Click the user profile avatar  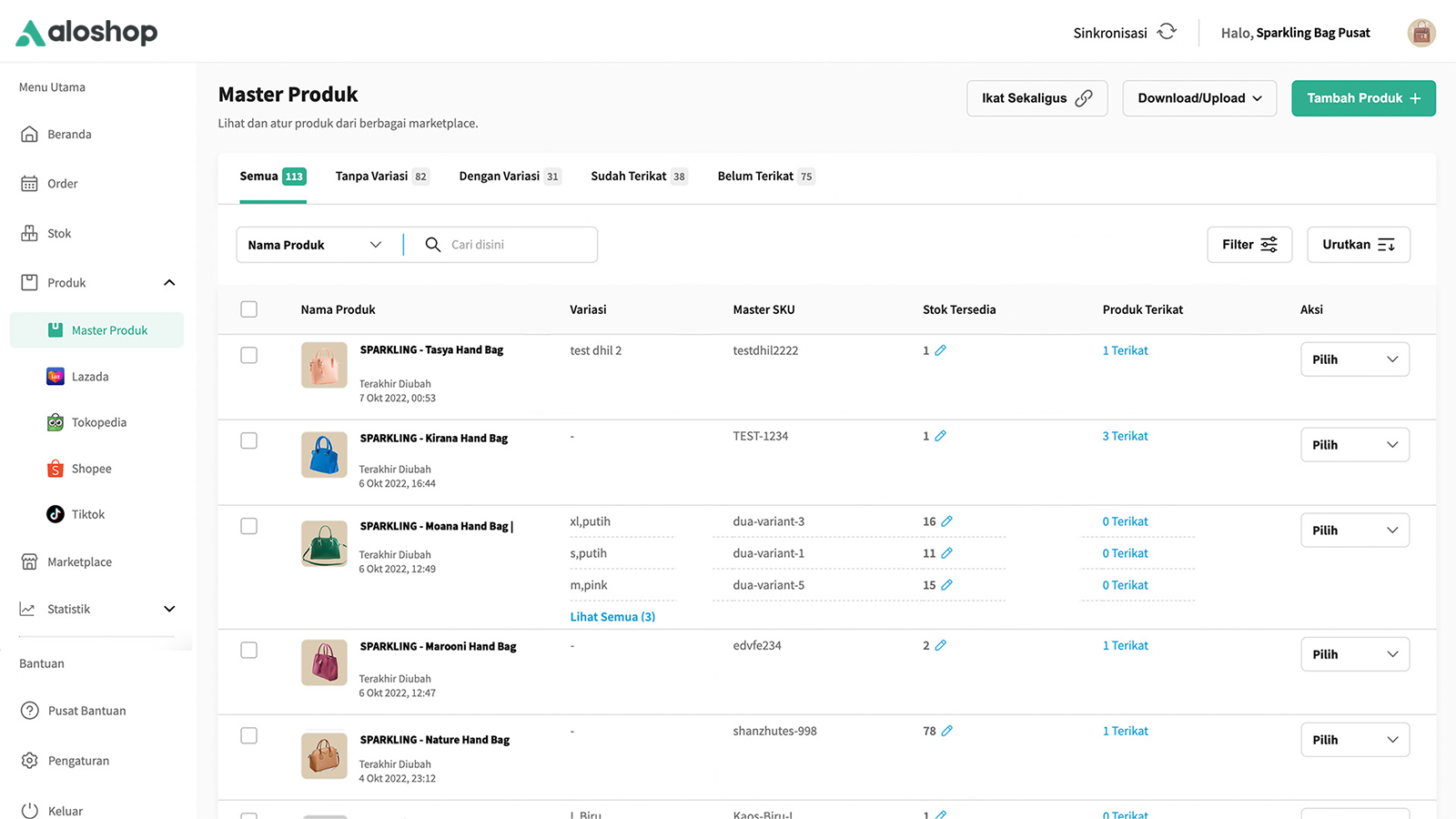(1421, 33)
